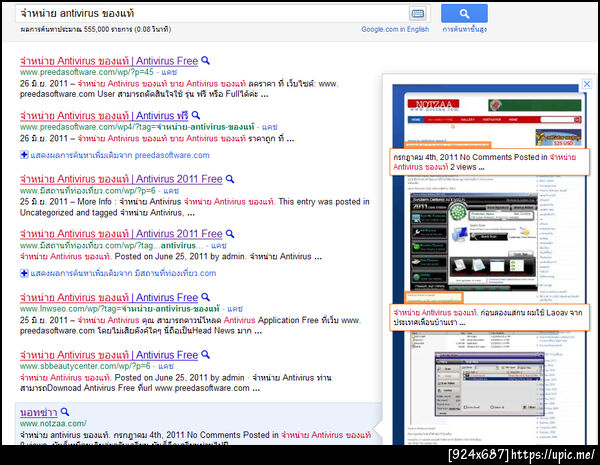Click preview callout mentioning Laoav

(489, 317)
